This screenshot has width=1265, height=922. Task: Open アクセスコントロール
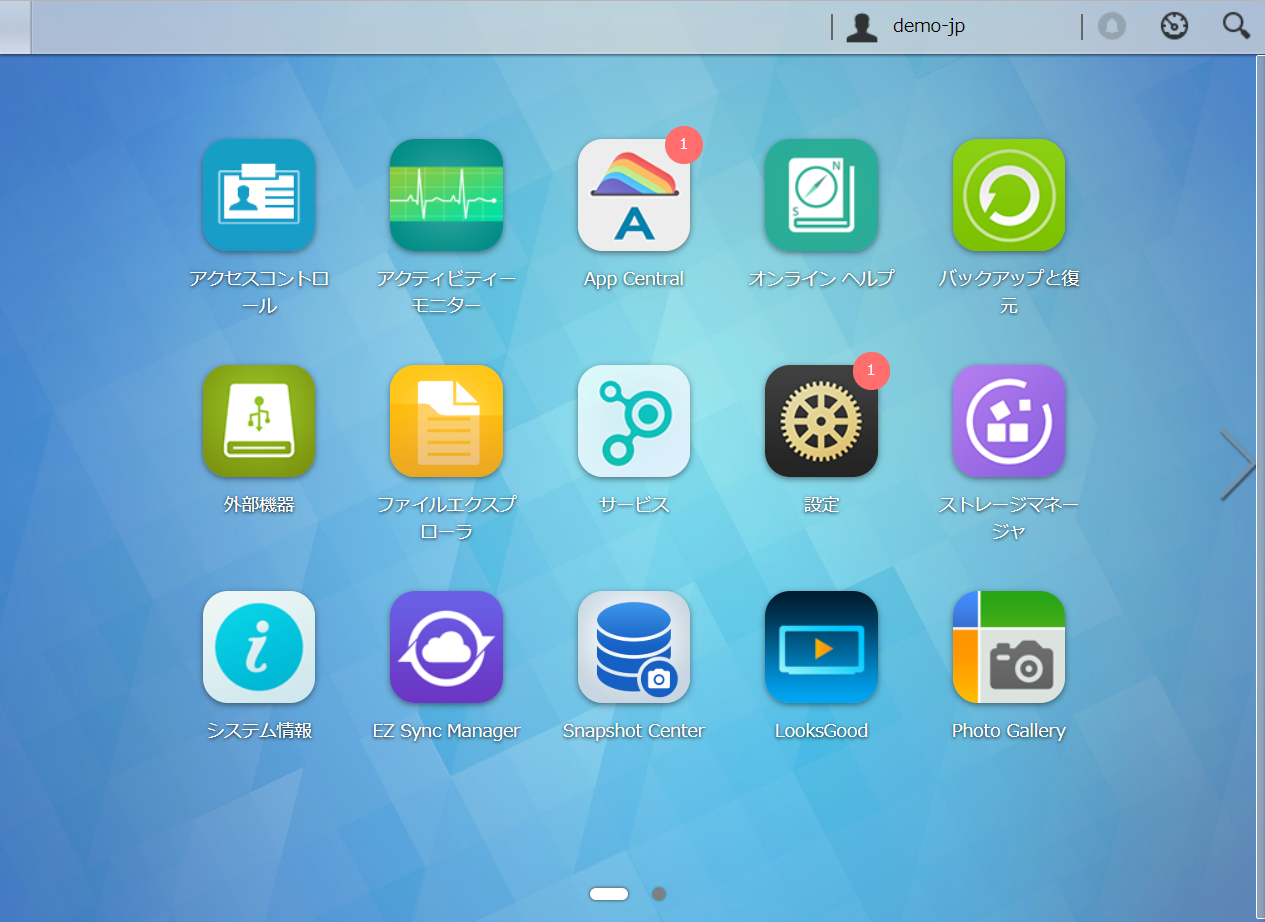point(259,195)
